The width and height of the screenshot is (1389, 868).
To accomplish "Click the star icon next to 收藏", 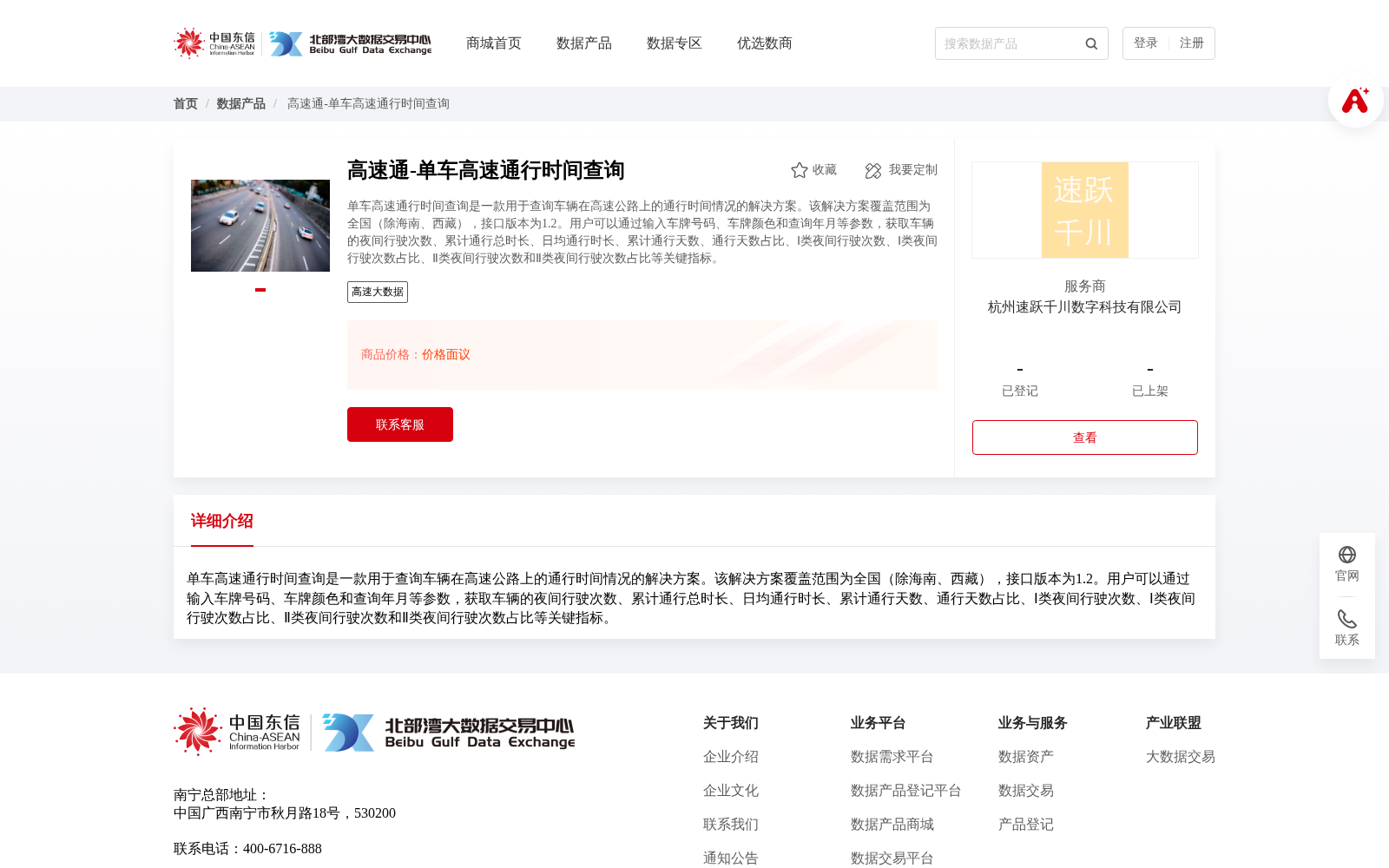I will [x=800, y=170].
